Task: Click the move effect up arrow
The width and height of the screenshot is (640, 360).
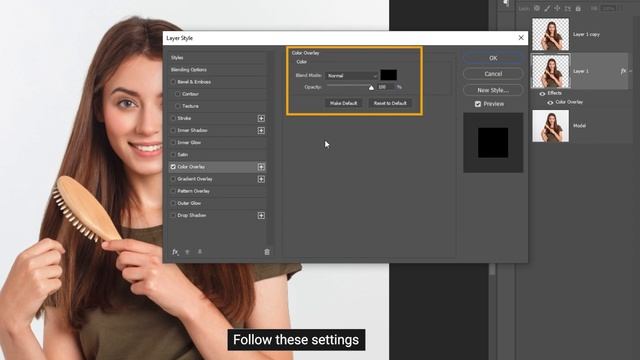Action: tap(187, 252)
